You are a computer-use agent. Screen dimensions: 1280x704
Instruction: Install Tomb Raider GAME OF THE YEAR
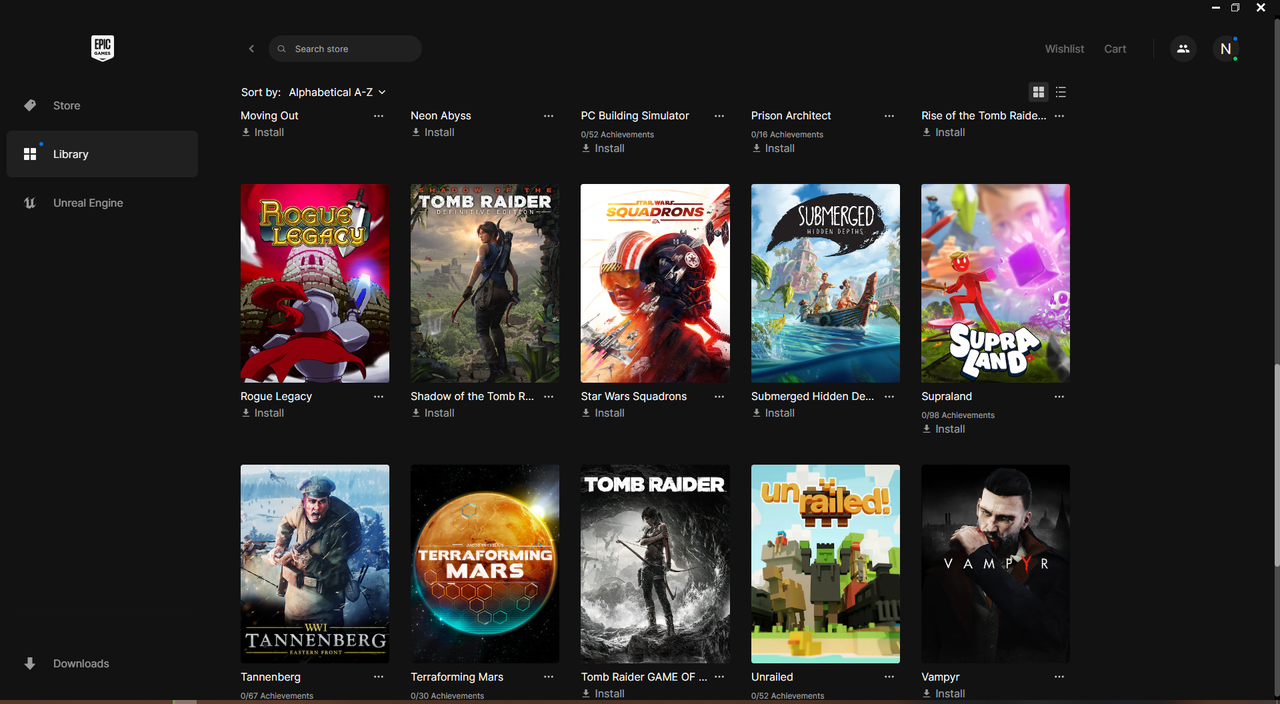click(x=603, y=693)
